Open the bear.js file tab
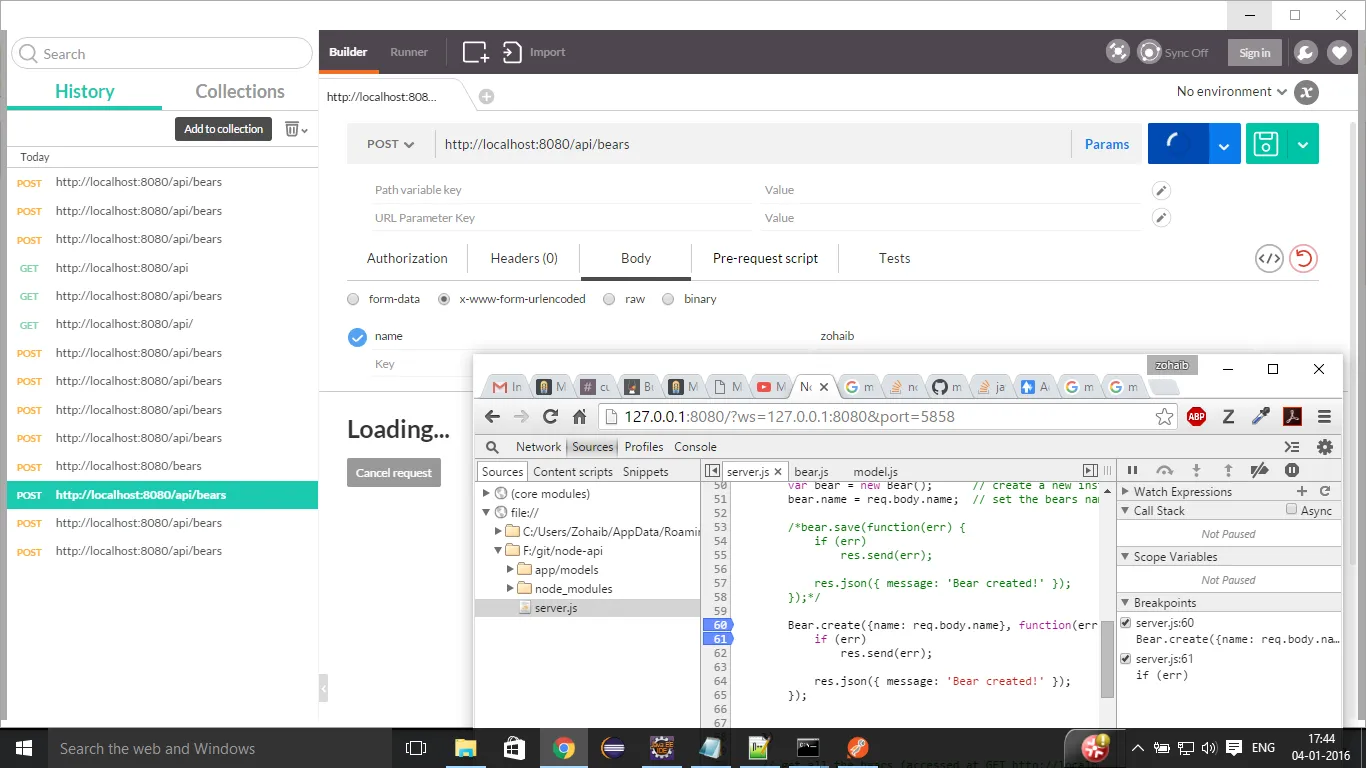Image resolution: width=1366 pixels, height=768 pixels. 811,472
